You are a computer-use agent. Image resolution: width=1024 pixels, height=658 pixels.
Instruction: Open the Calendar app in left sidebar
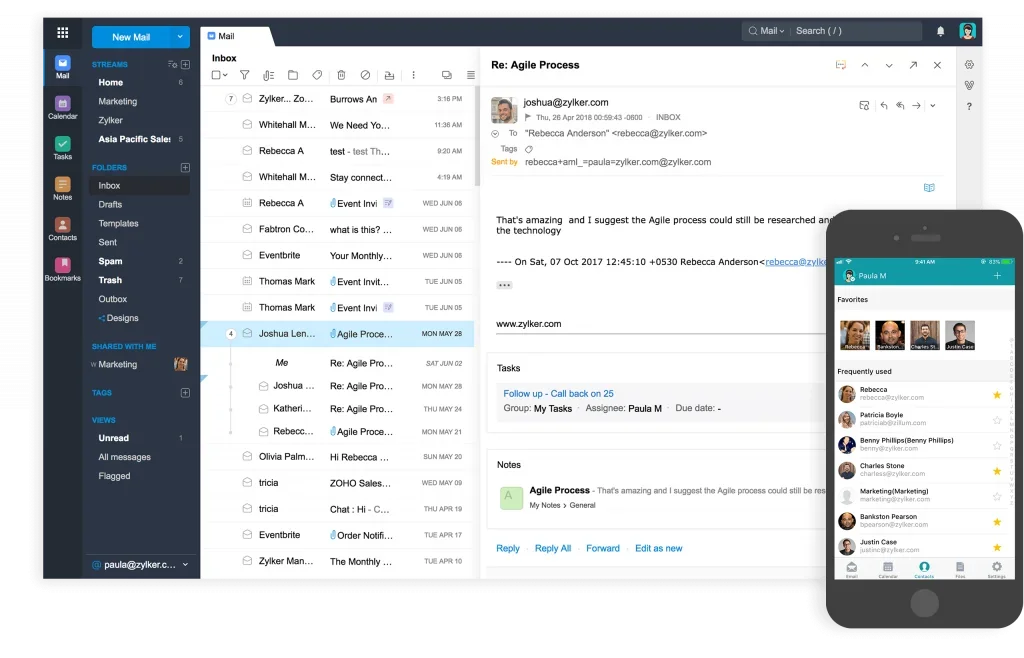[62, 107]
